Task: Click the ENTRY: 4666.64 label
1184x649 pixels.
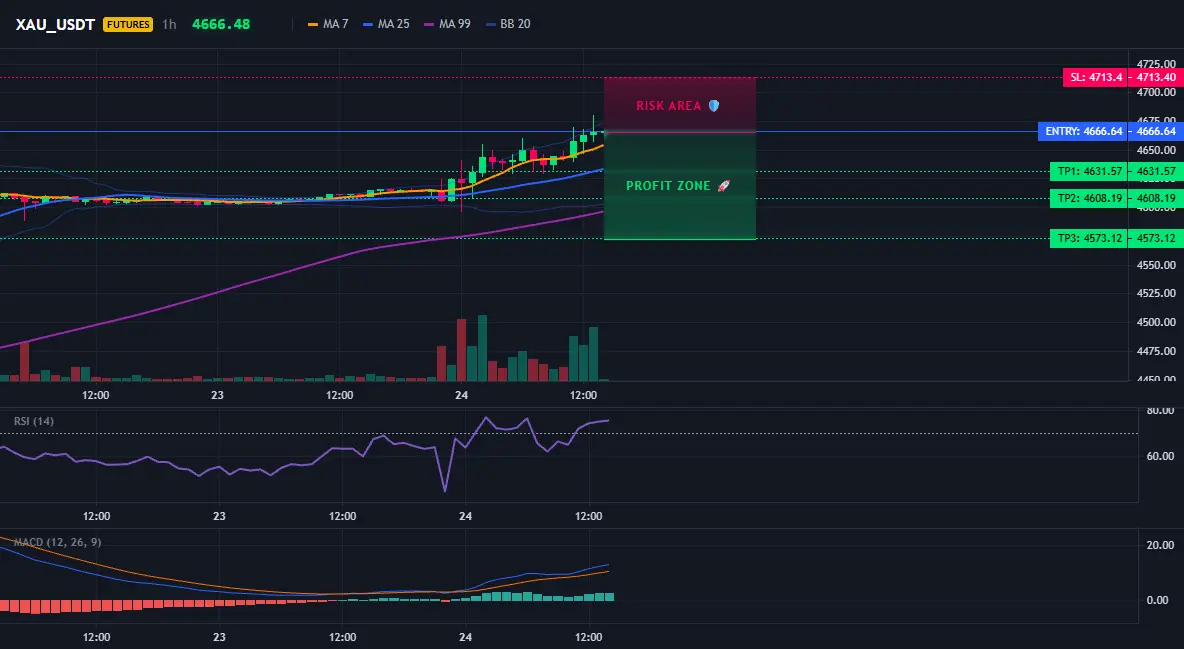Action: pyautogui.click(x=1083, y=131)
